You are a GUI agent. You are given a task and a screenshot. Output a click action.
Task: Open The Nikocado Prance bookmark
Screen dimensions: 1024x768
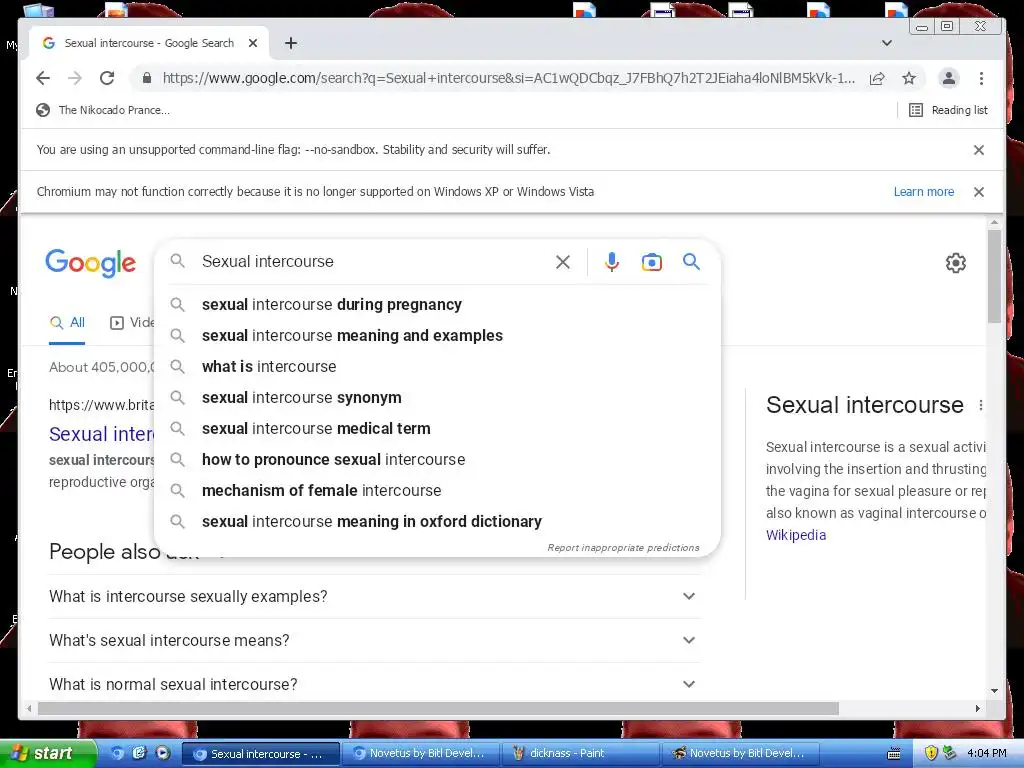[x=103, y=110]
